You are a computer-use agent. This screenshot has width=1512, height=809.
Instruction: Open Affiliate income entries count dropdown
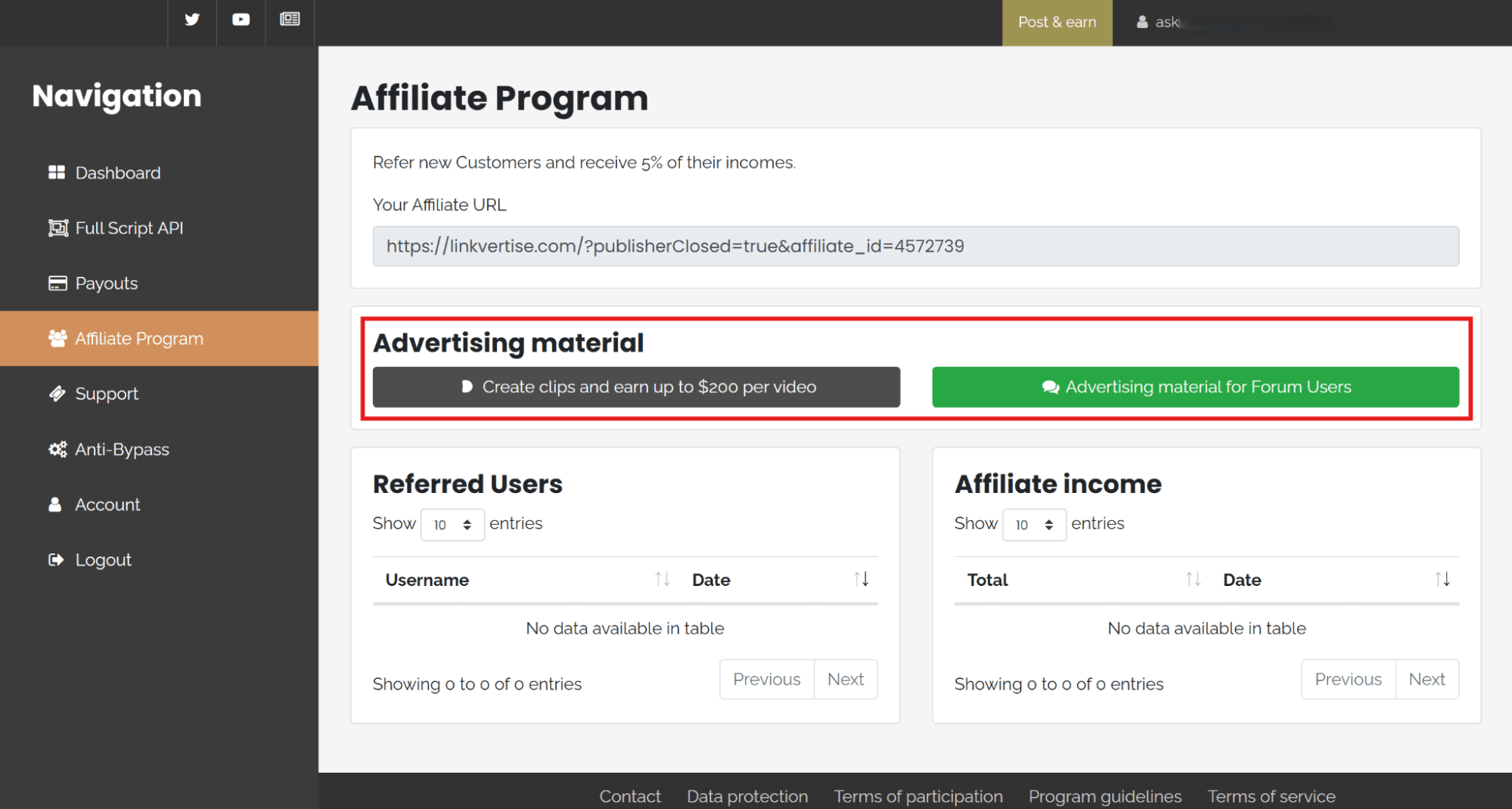tap(1034, 525)
